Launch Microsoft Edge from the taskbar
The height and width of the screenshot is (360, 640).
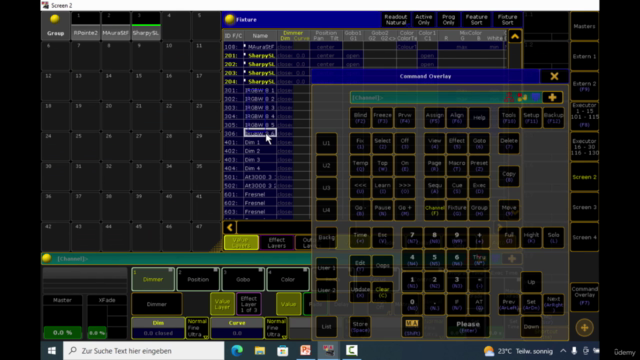(237, 351)
